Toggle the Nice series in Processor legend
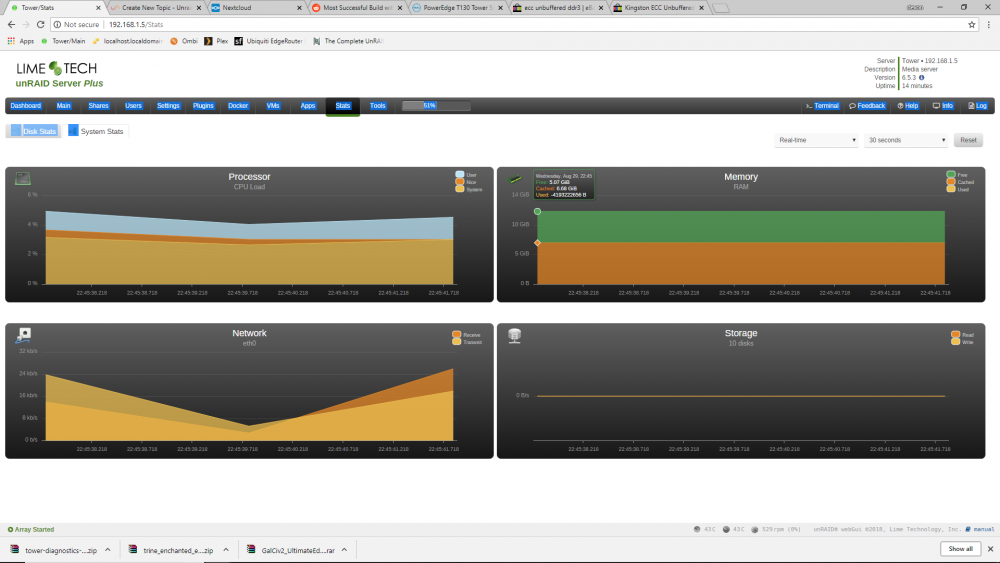This screenshot has width=1000, height=563. (466, 182)
